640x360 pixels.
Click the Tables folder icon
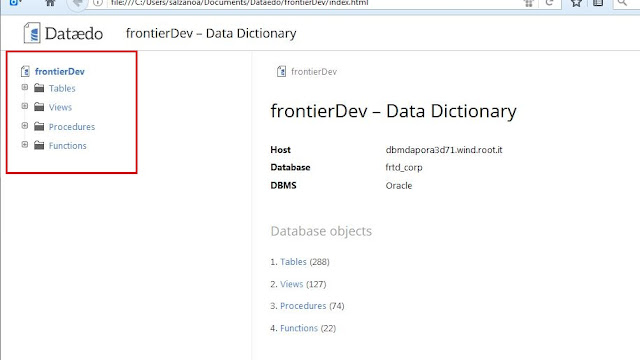coord(39,88)
